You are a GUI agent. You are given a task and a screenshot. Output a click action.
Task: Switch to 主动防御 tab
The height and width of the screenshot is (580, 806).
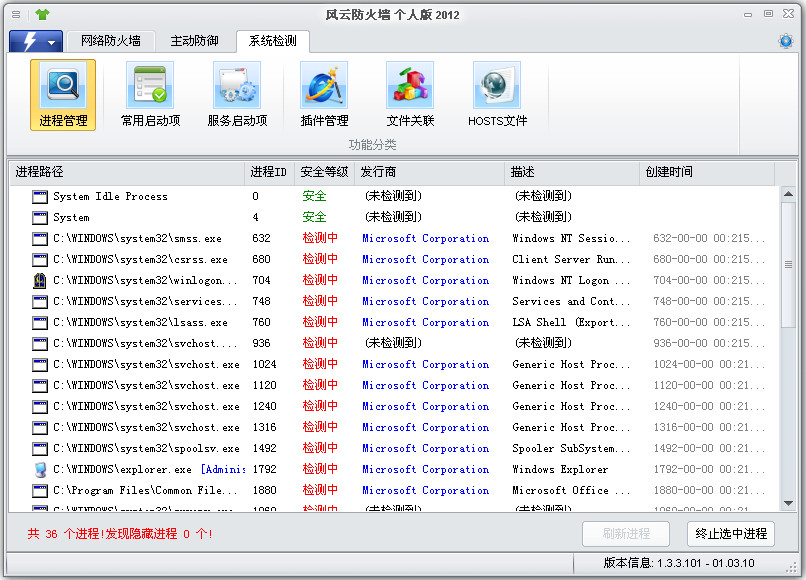coord(194,41)
